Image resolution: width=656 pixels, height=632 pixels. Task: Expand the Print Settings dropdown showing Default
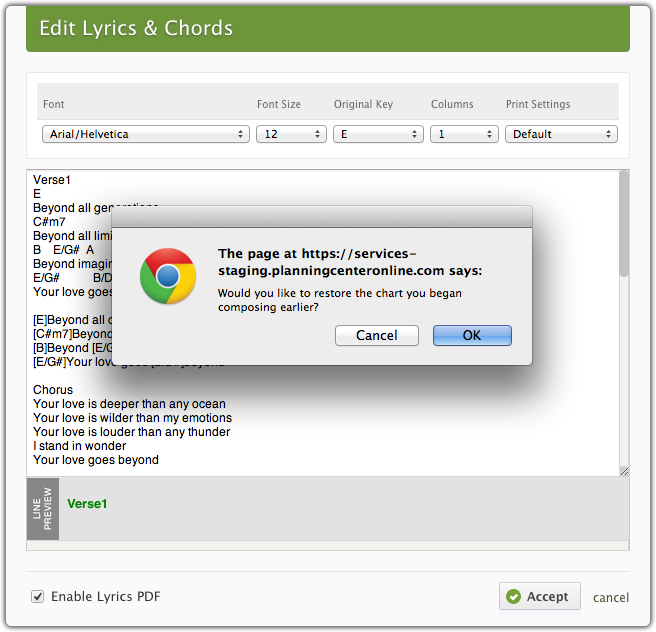pos(561,134)
